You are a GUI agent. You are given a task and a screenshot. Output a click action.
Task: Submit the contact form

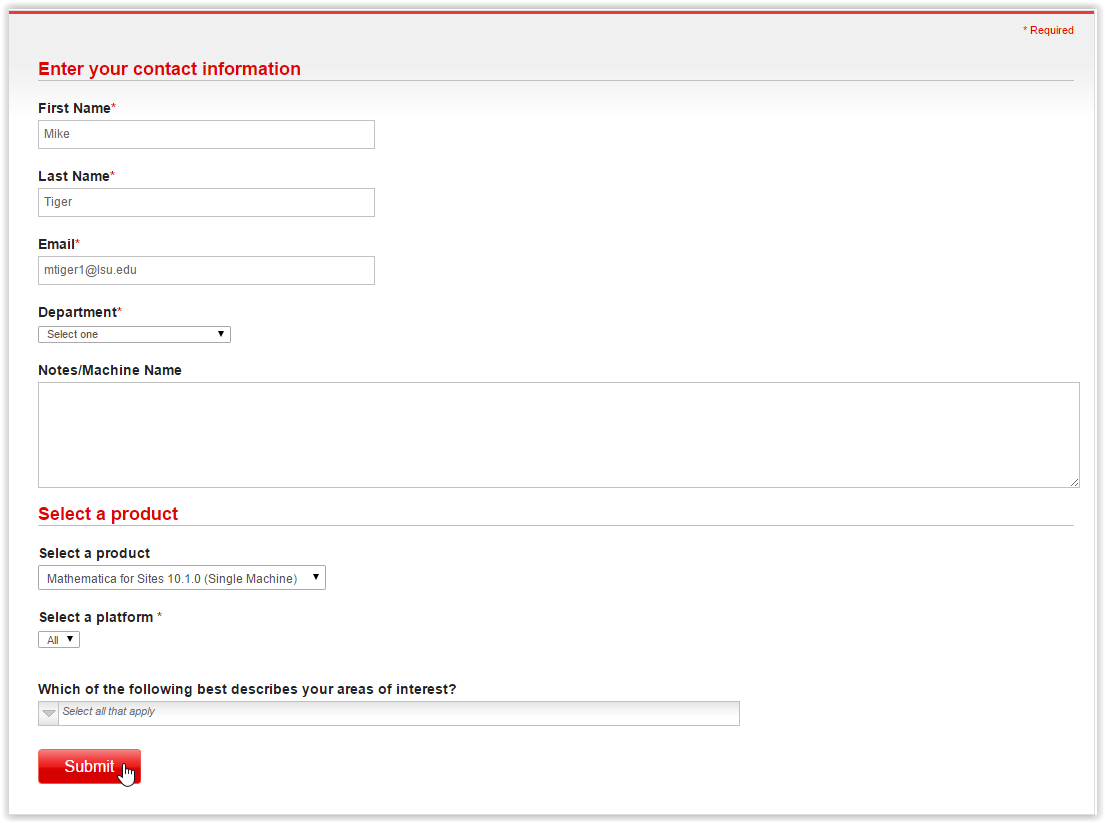(89, 767)
